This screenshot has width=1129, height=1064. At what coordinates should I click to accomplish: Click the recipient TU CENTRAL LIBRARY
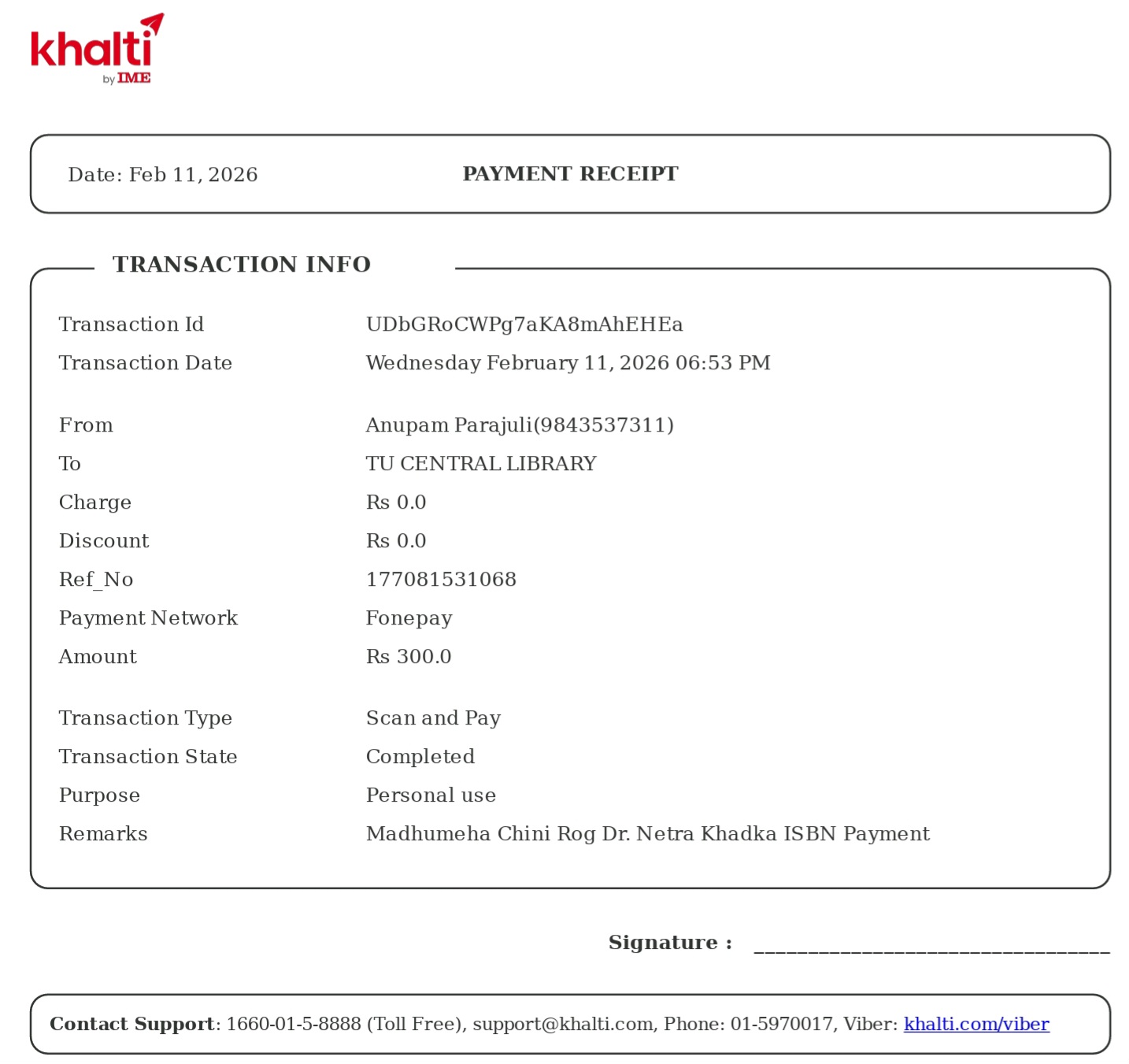click(481, 464)
